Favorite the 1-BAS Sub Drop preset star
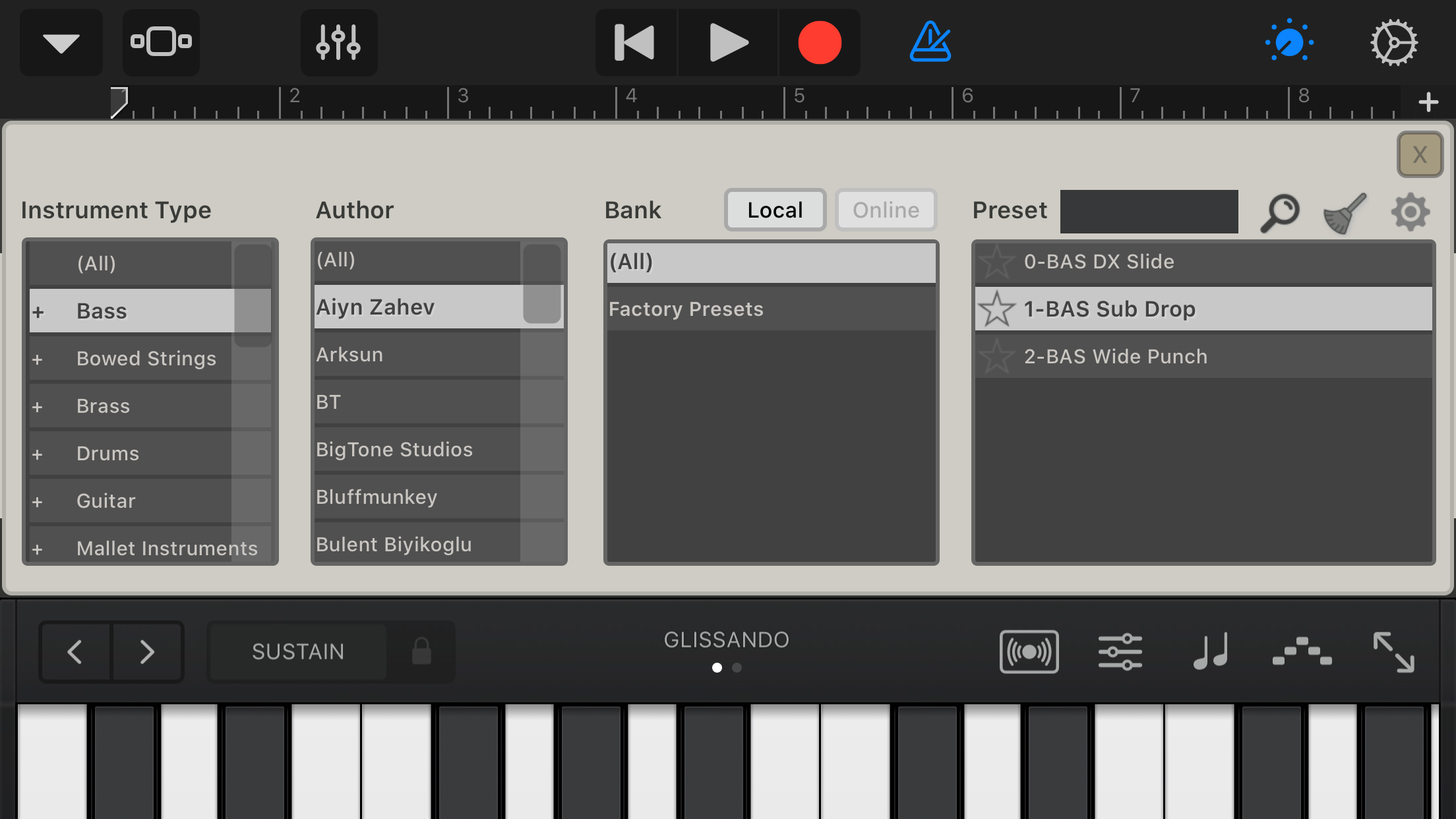The height and width of the screenshot is (819, 1456). coord(996,309)
